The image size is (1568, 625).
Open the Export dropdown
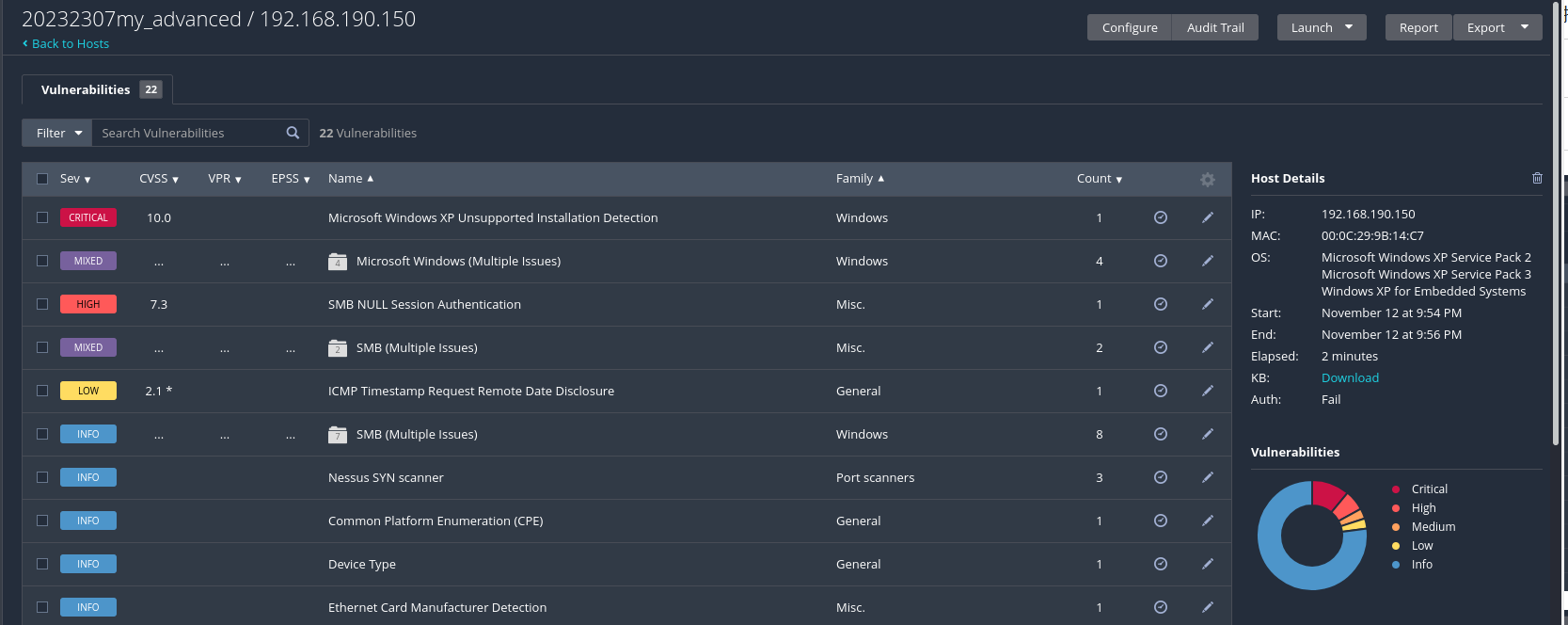point(1497,27)
